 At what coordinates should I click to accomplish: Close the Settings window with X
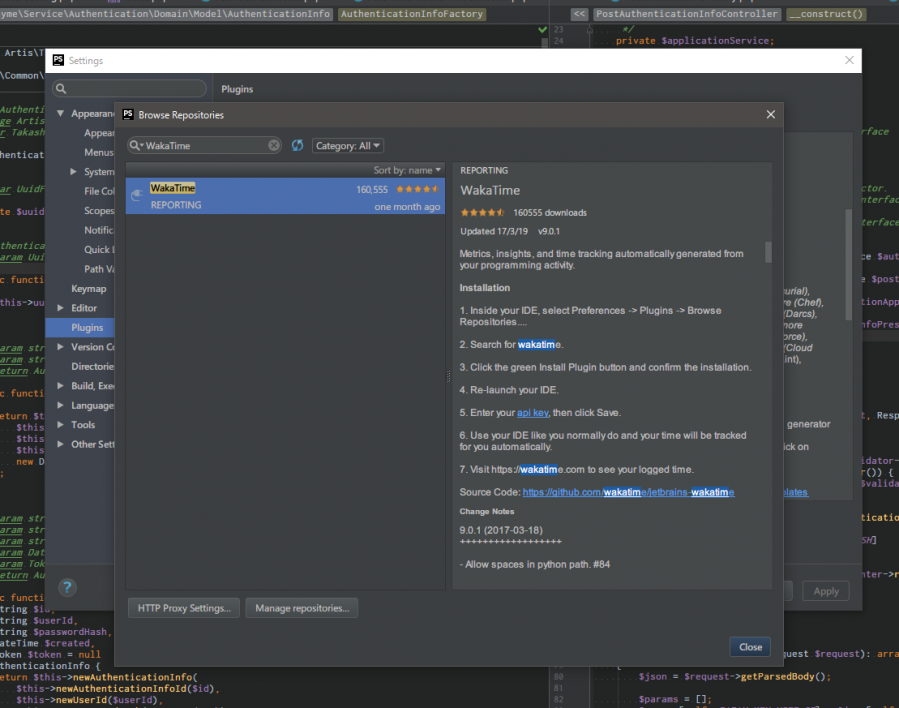pyautogui.click(x=849, y=60)
